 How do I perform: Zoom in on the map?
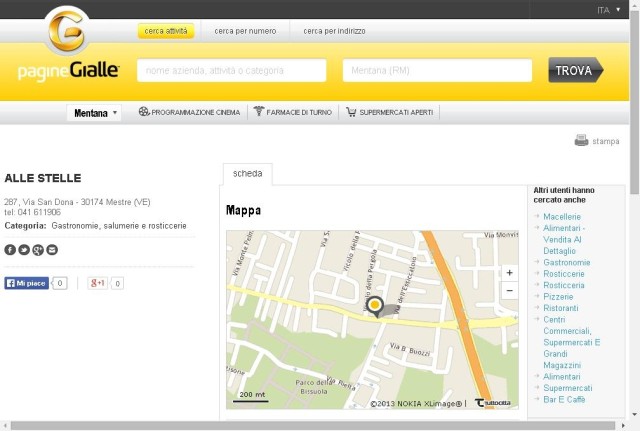[509, 273]
